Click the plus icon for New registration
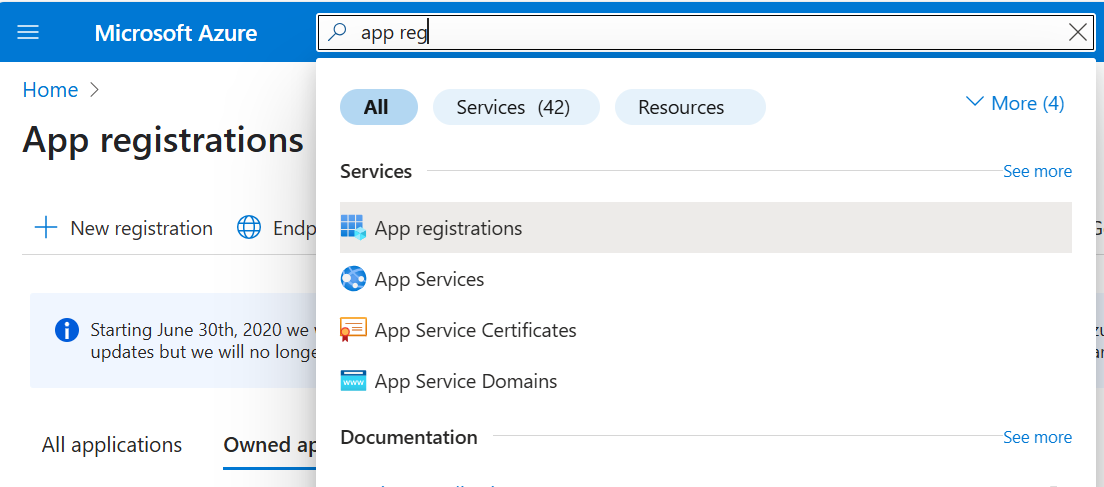The height and width of the screenshot is (487, 1104). click(x=46, y=228)
